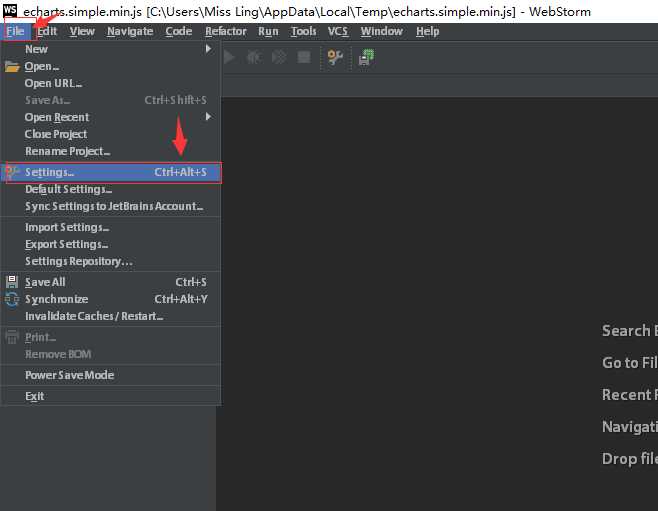Open the Settings wrench icon in toolbar
Screen dimensions: 658x511
(335, 57)
